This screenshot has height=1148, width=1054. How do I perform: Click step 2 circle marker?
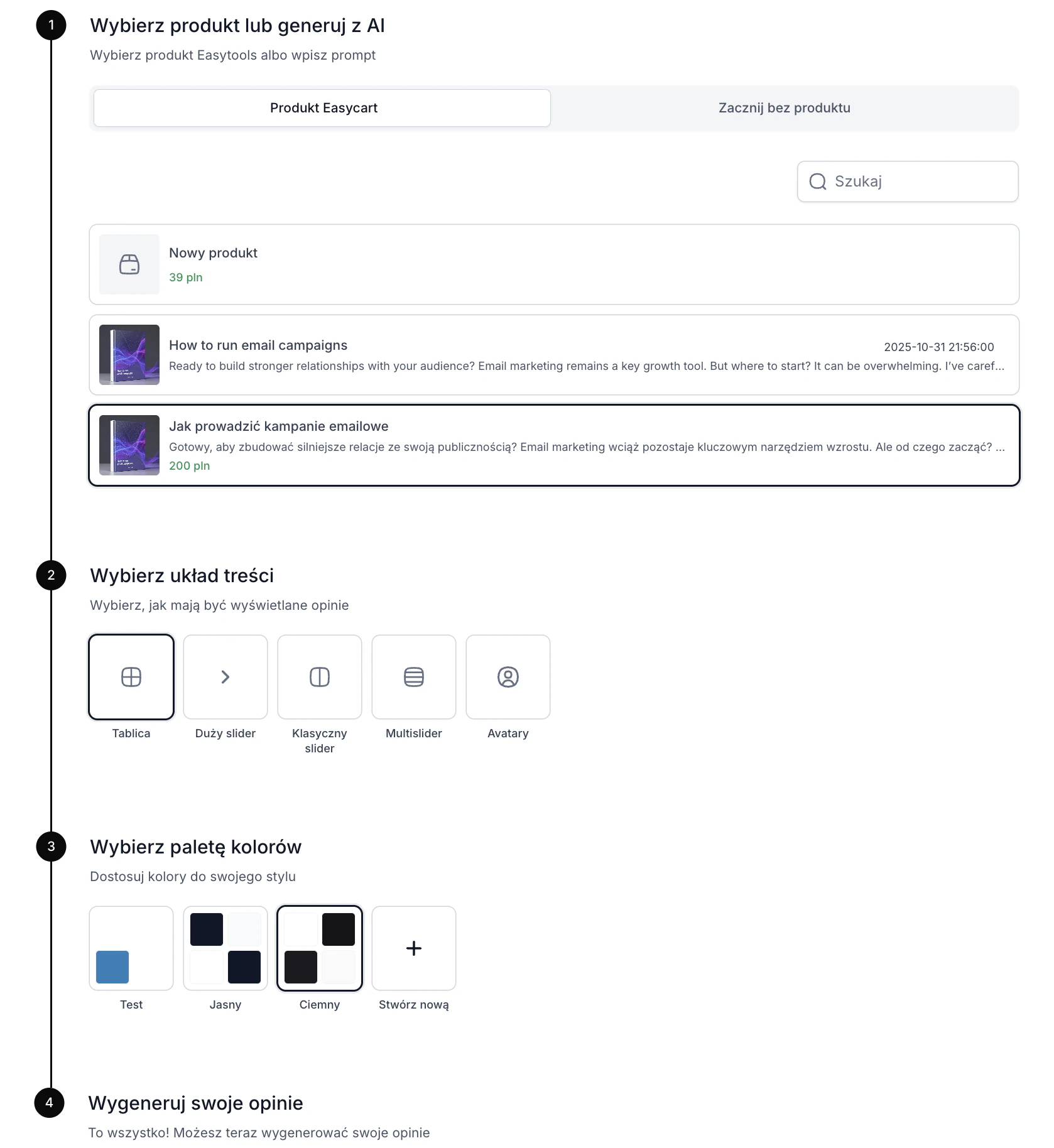coord(51,575)
